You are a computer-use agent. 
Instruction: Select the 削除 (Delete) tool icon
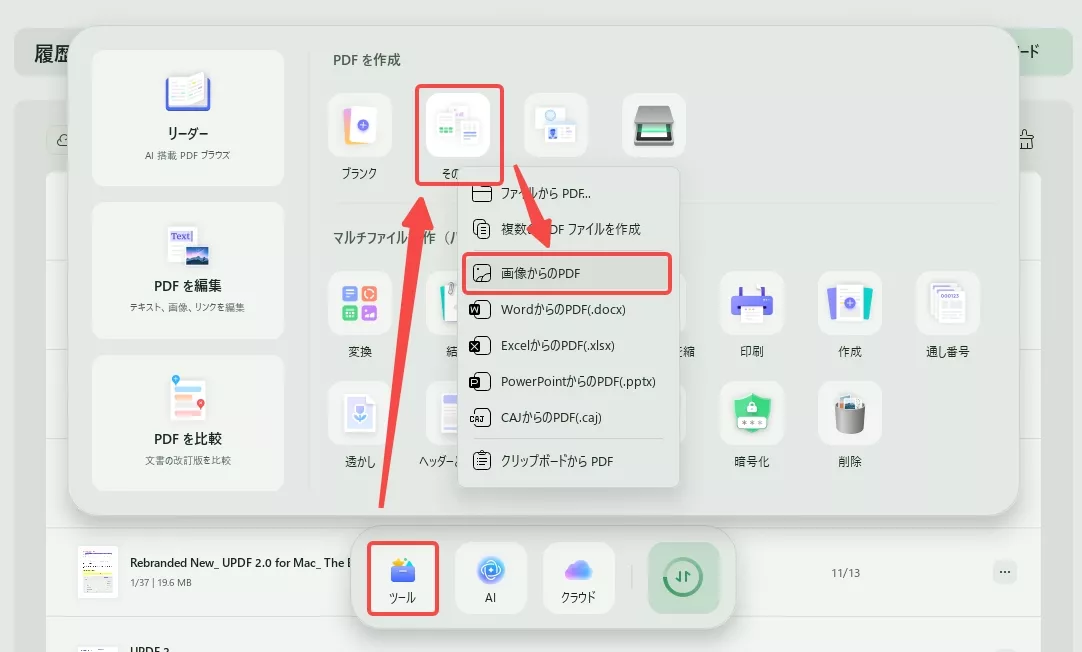tap(849, 413)
